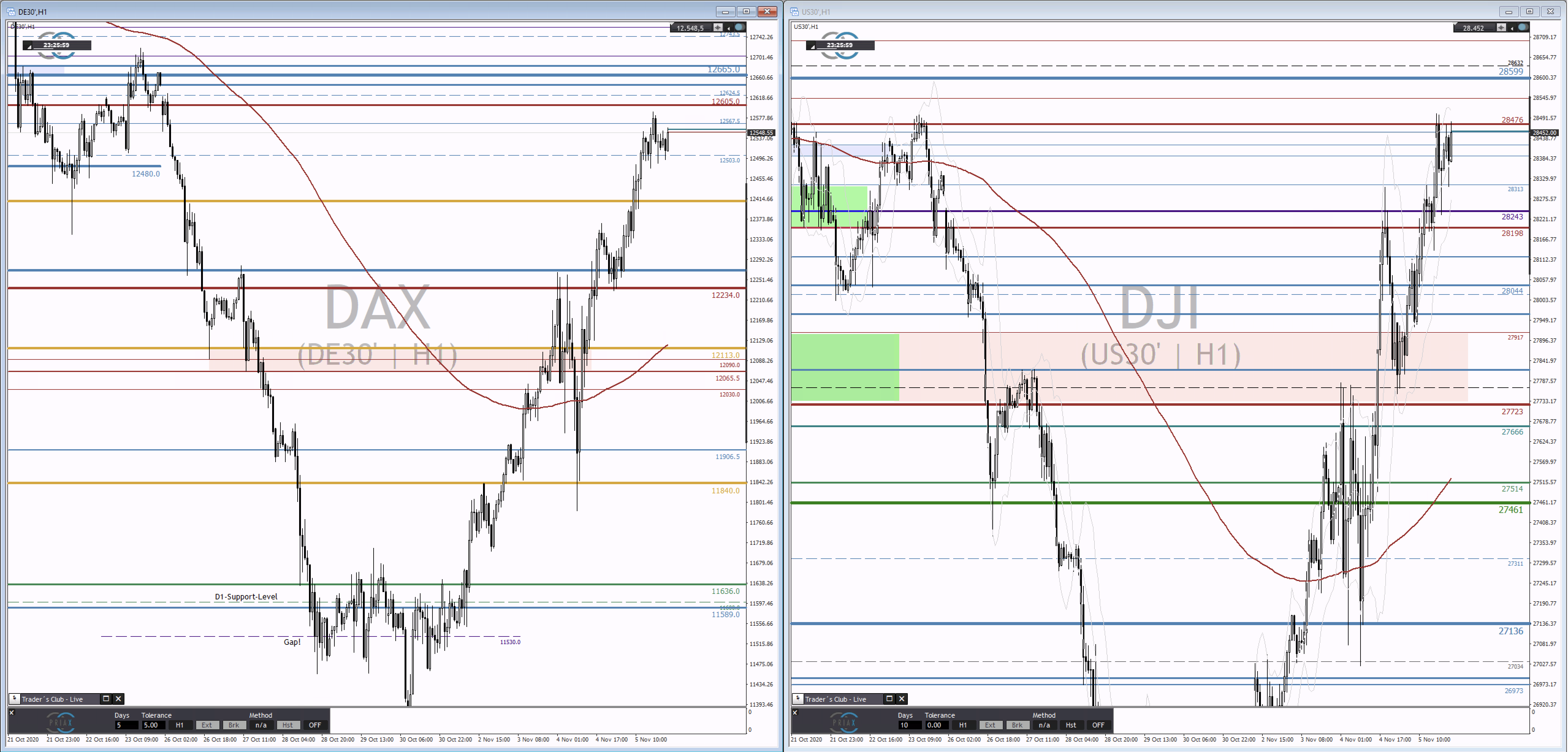
Task: Toggle the Hst button in US30 bar
Action: (1071, 725)
